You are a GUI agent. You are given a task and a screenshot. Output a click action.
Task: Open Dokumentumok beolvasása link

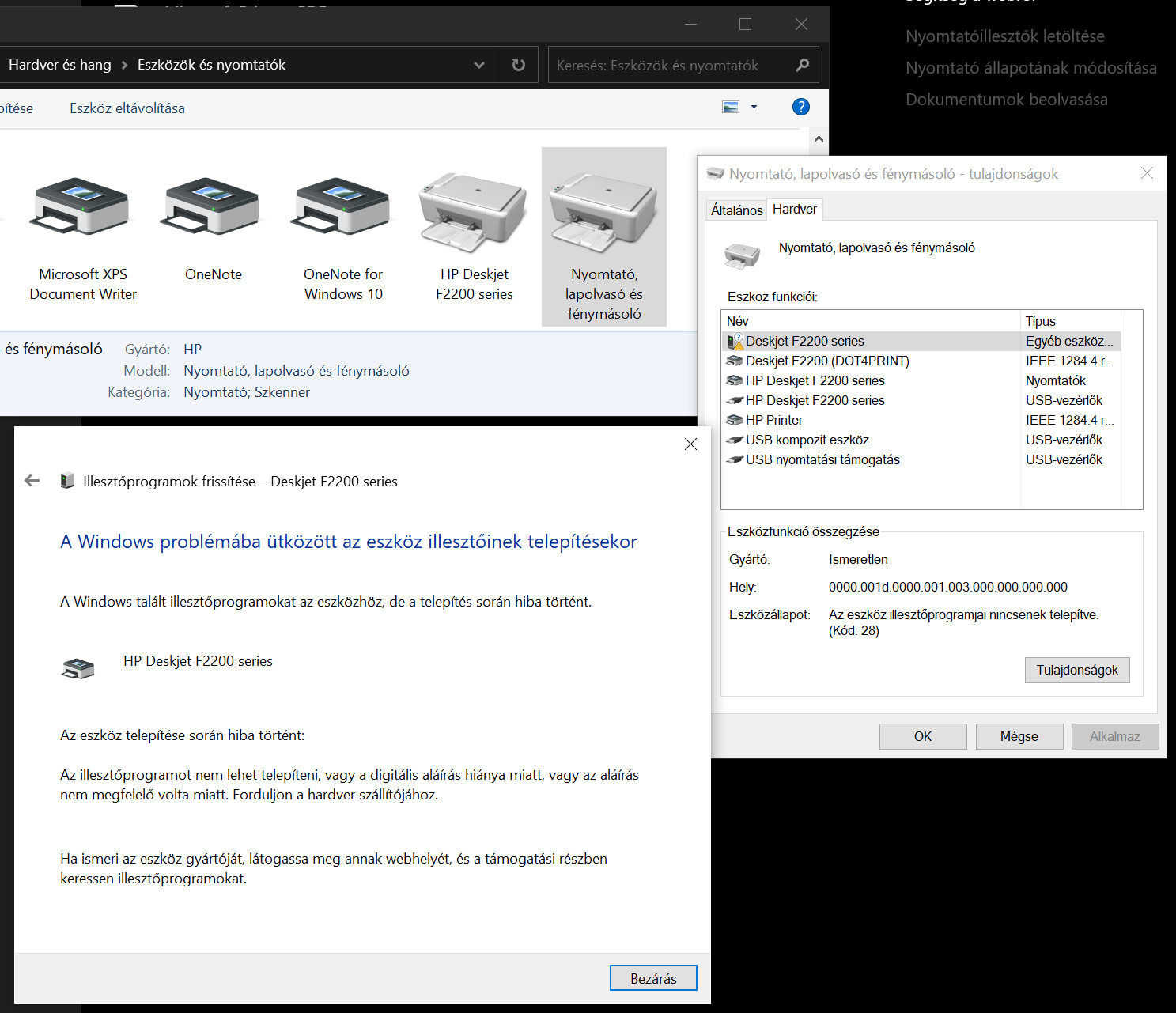[1007, 100]
